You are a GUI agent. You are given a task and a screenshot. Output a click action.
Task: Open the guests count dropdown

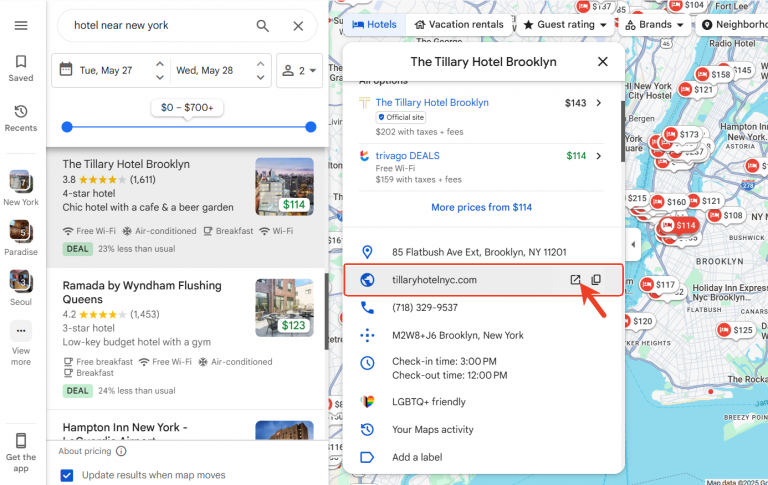pyautogui.click(x=299, y=71)
